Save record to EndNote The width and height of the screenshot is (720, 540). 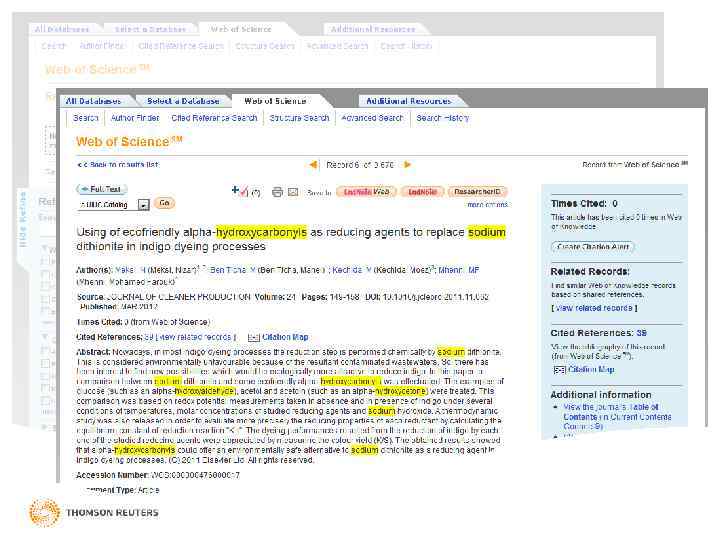click(422, 192)
